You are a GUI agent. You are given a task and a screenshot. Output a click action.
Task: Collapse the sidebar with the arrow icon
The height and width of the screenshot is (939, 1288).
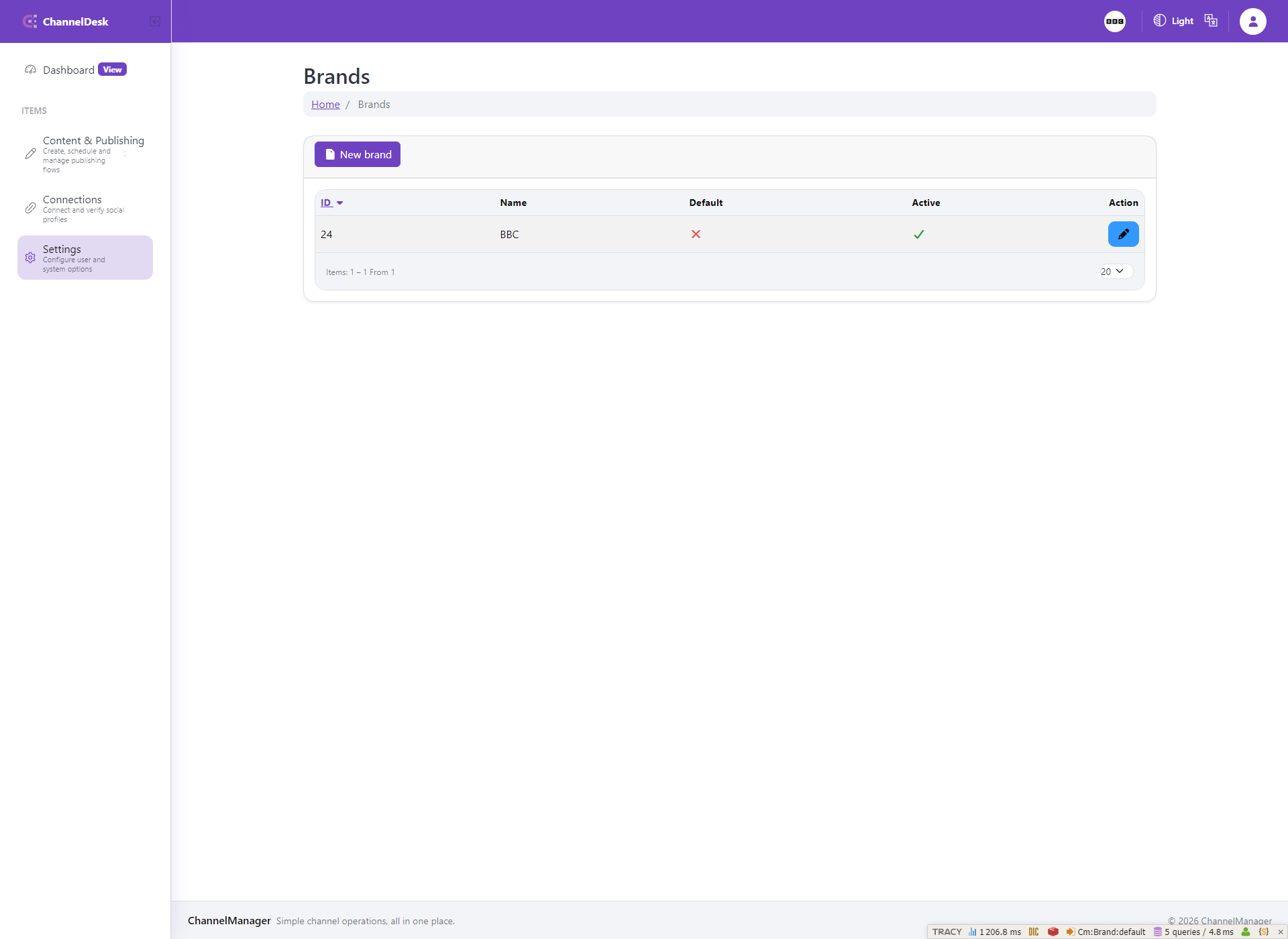pyautogui.click(x=155, y=21)
